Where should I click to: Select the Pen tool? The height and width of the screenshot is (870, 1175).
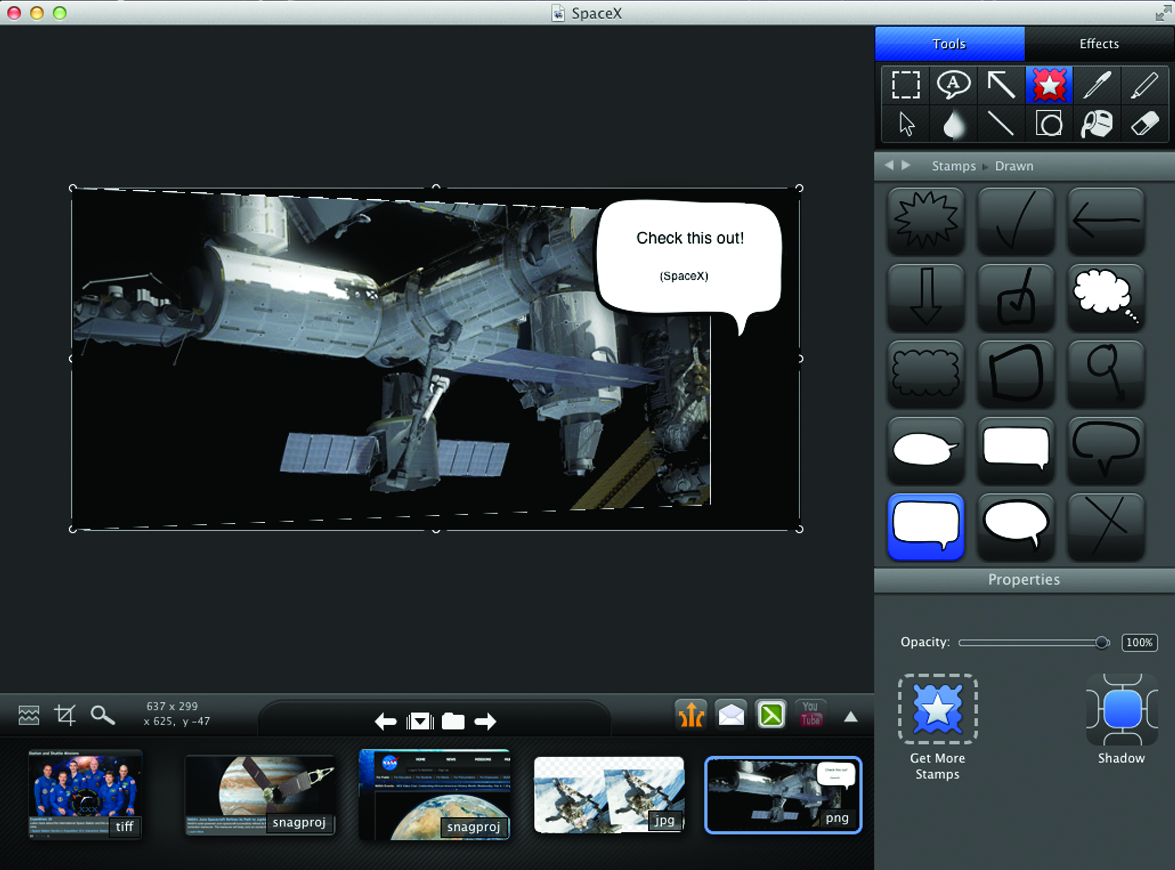point(1096,85)
